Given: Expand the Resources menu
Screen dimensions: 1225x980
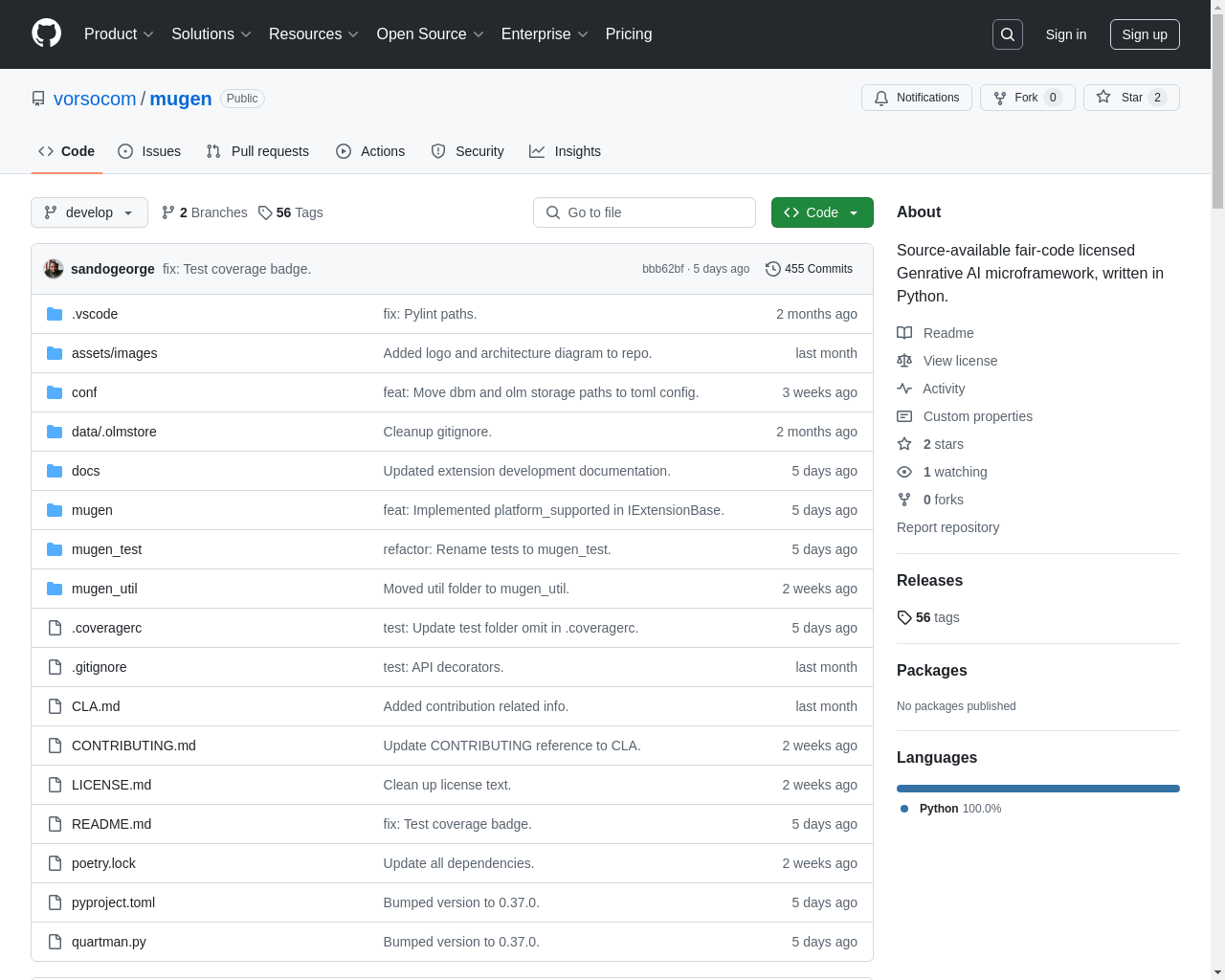Looking at the screenshot, I should tap(314, 34).
